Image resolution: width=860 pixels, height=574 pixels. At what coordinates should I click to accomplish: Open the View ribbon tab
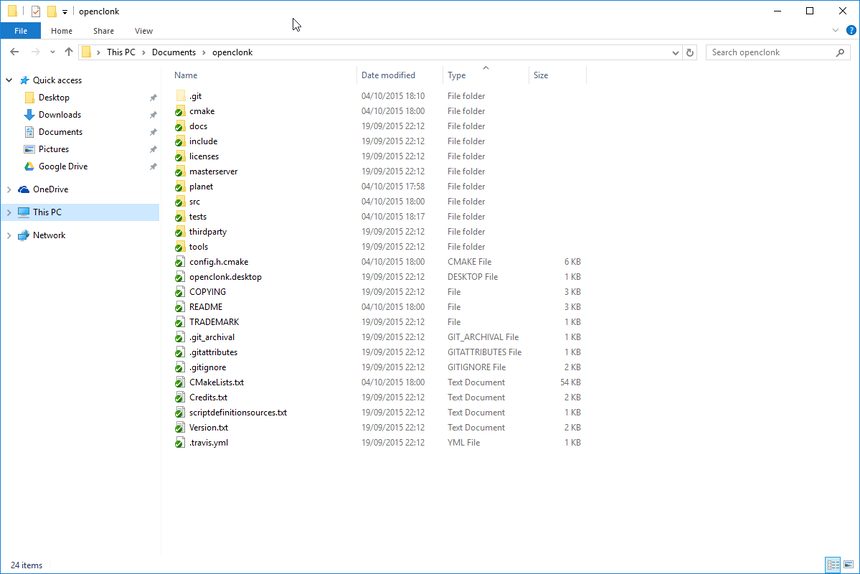[x=144, y=31]
